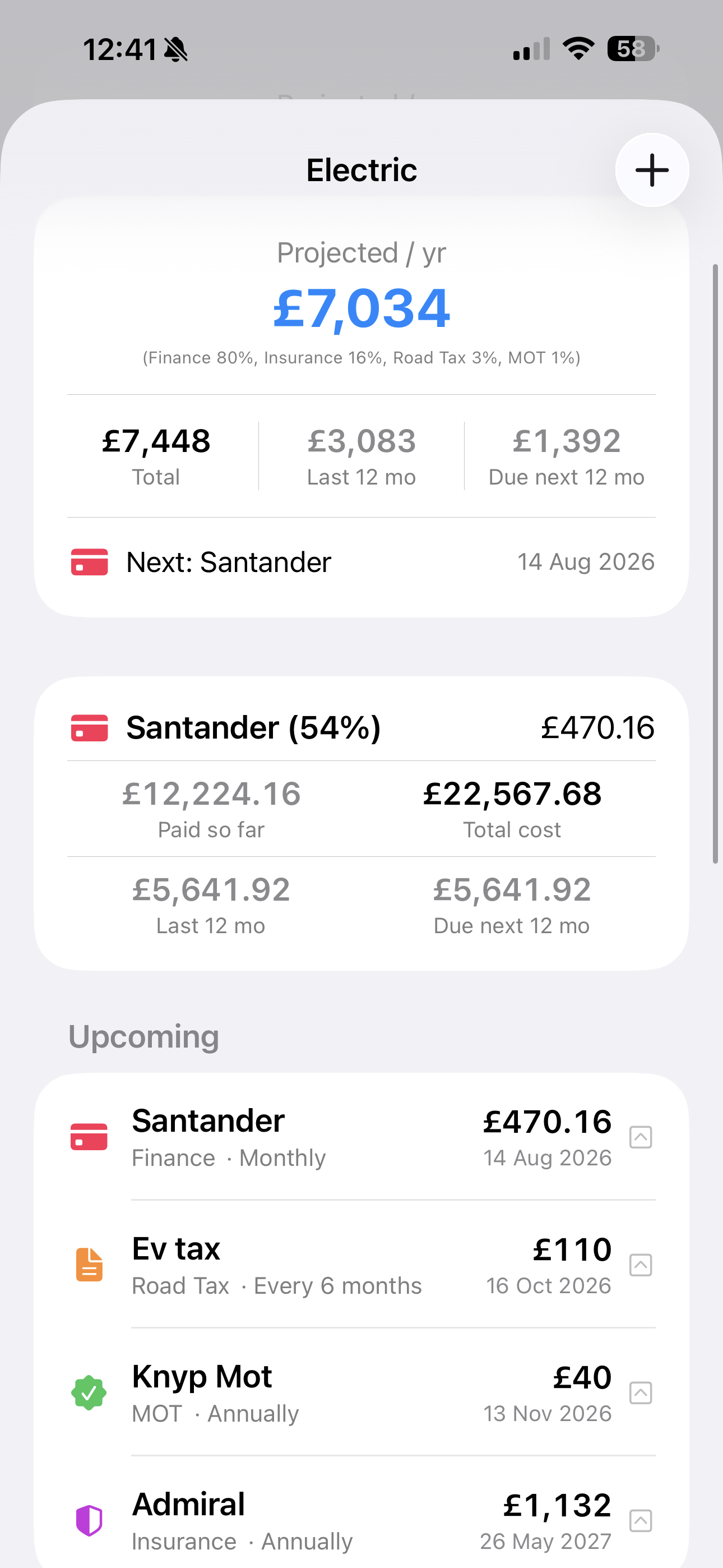Expand the Admiral £1,132 entry chevron
The width and height of the screenshot is (723, 1568).
tap(641, 1520)
